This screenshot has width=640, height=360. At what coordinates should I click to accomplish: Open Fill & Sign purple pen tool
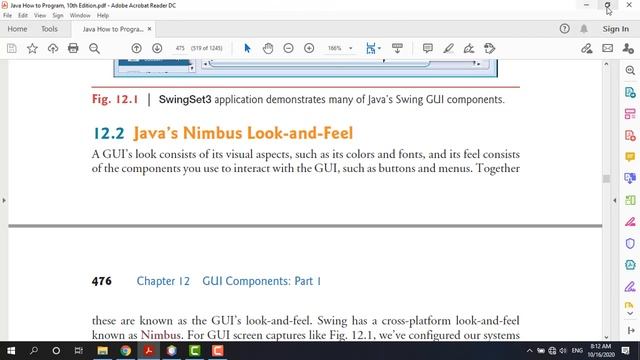point(630,287)
